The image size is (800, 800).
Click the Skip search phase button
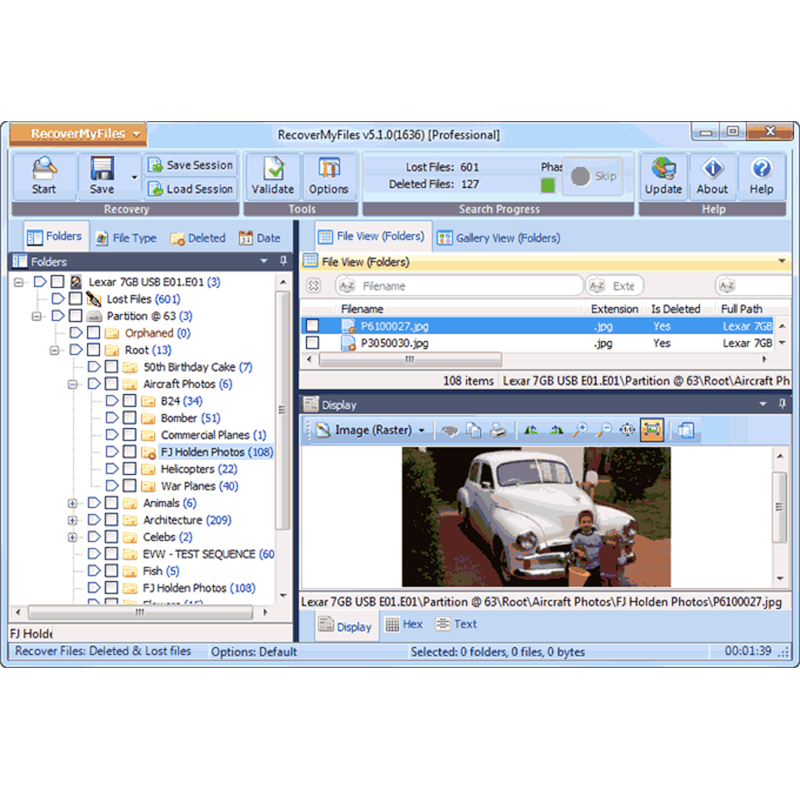(x=593, y=177)
